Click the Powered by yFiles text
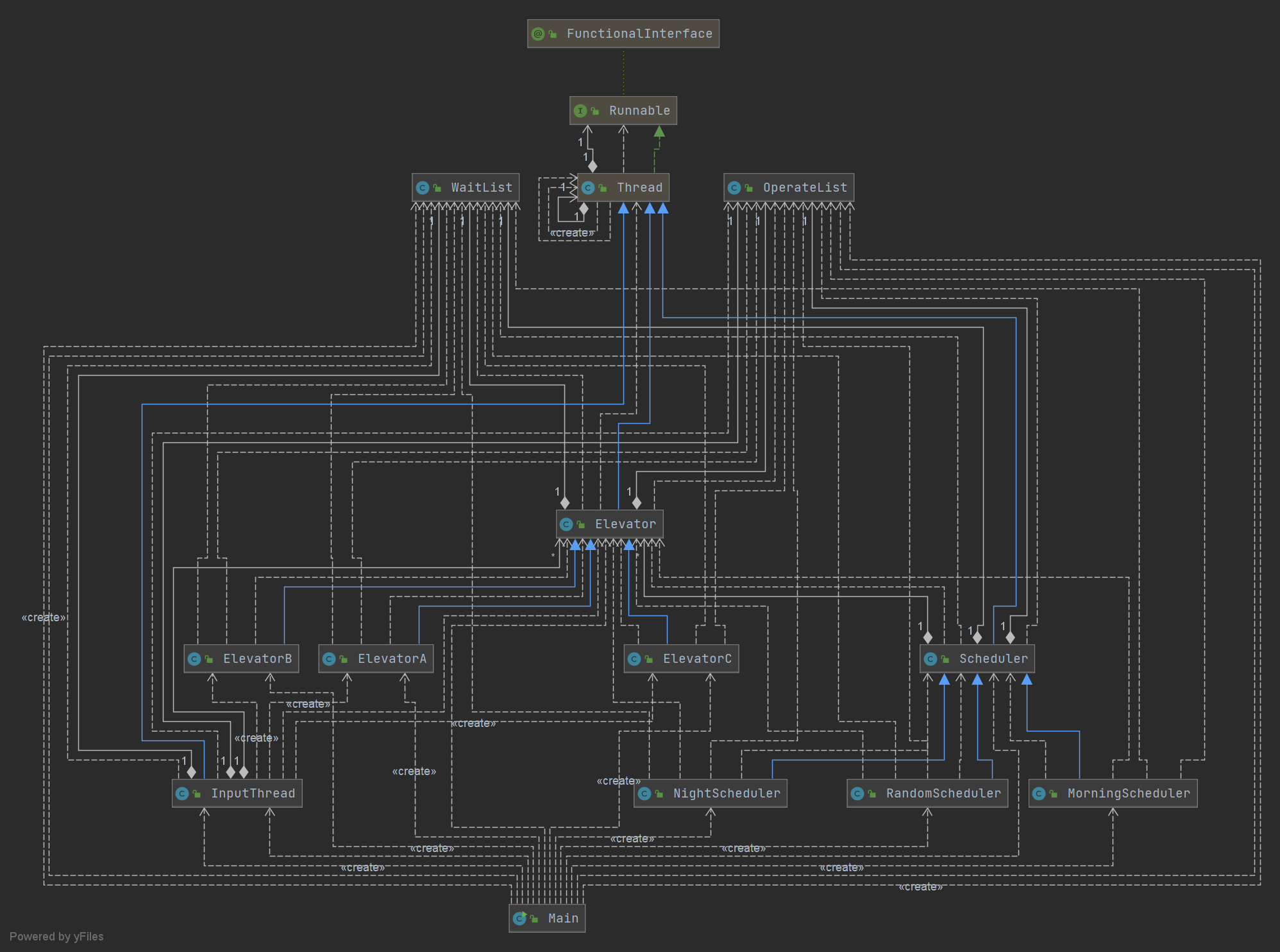 coord(56,937)
